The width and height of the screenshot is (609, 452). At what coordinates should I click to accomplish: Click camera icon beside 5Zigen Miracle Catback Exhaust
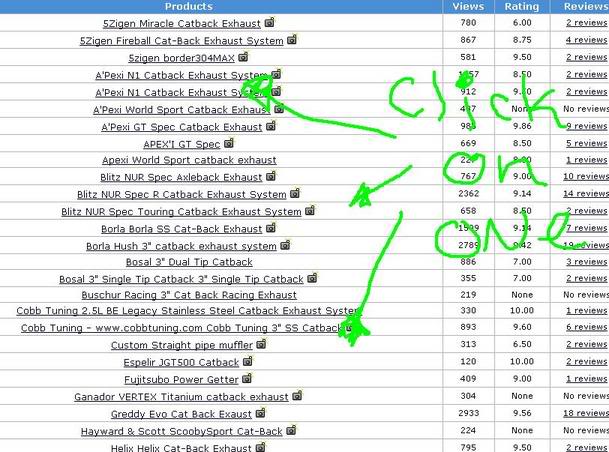[x=271, y=23]
